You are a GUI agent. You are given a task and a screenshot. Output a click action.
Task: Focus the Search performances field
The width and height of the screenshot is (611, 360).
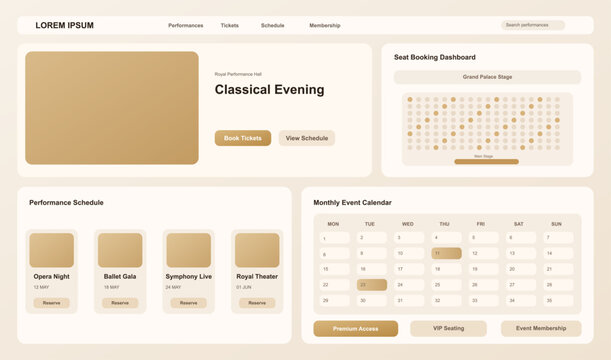(533, 25)
